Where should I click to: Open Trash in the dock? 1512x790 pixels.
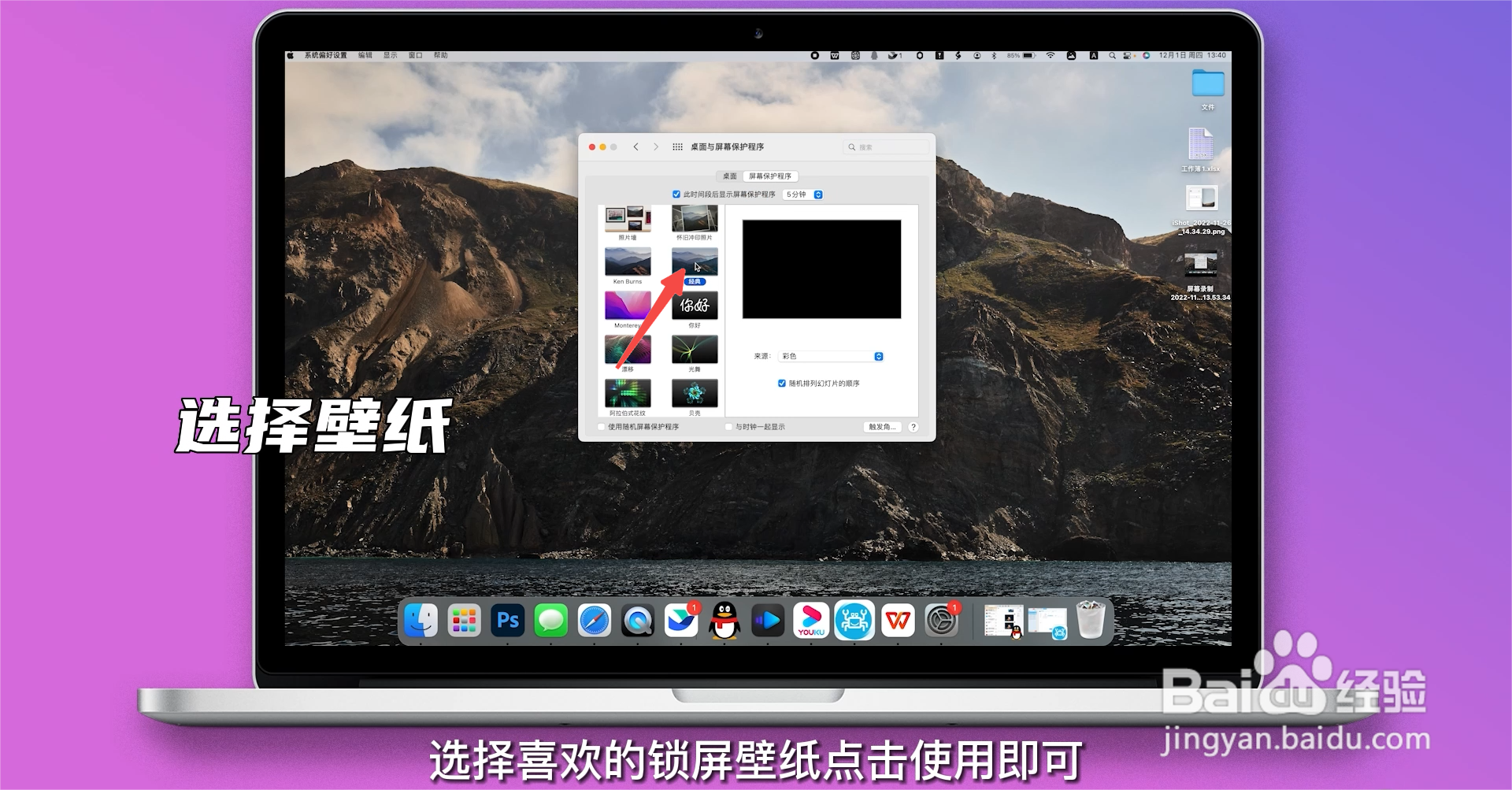(1091, 620)
